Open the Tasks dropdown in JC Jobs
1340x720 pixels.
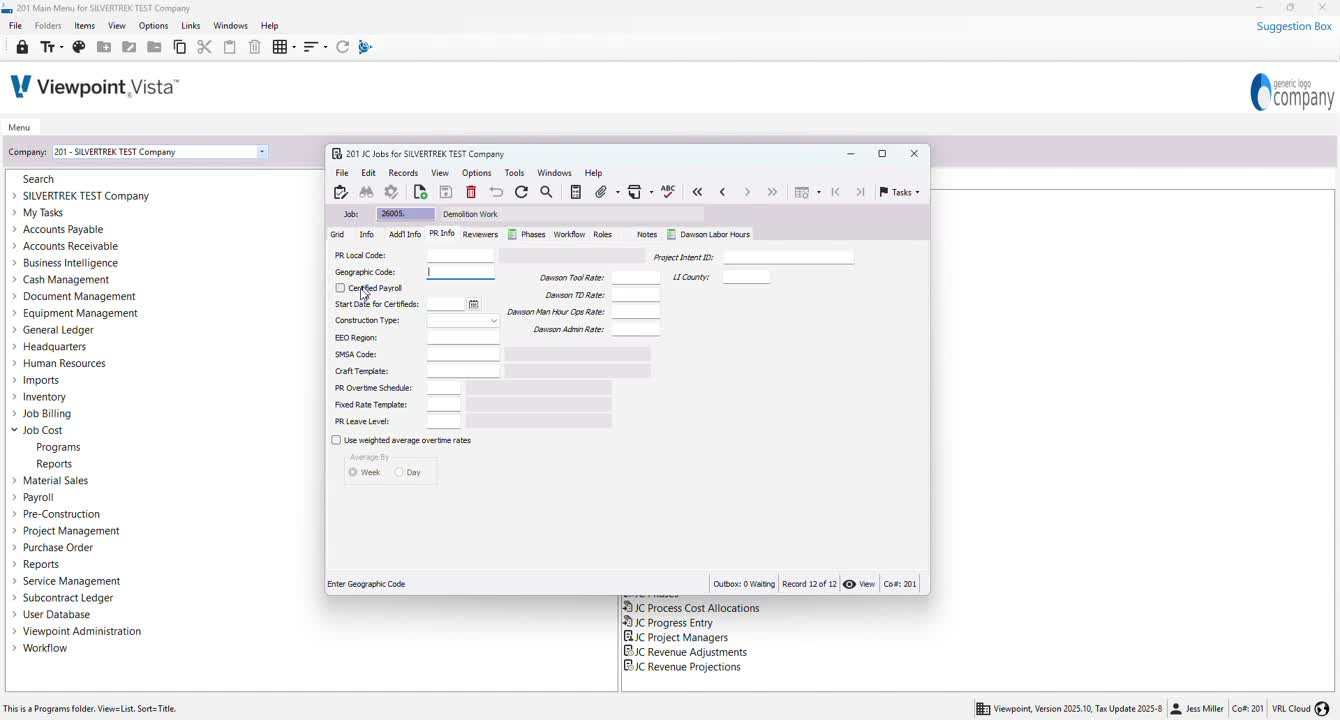tap(899, 192)
